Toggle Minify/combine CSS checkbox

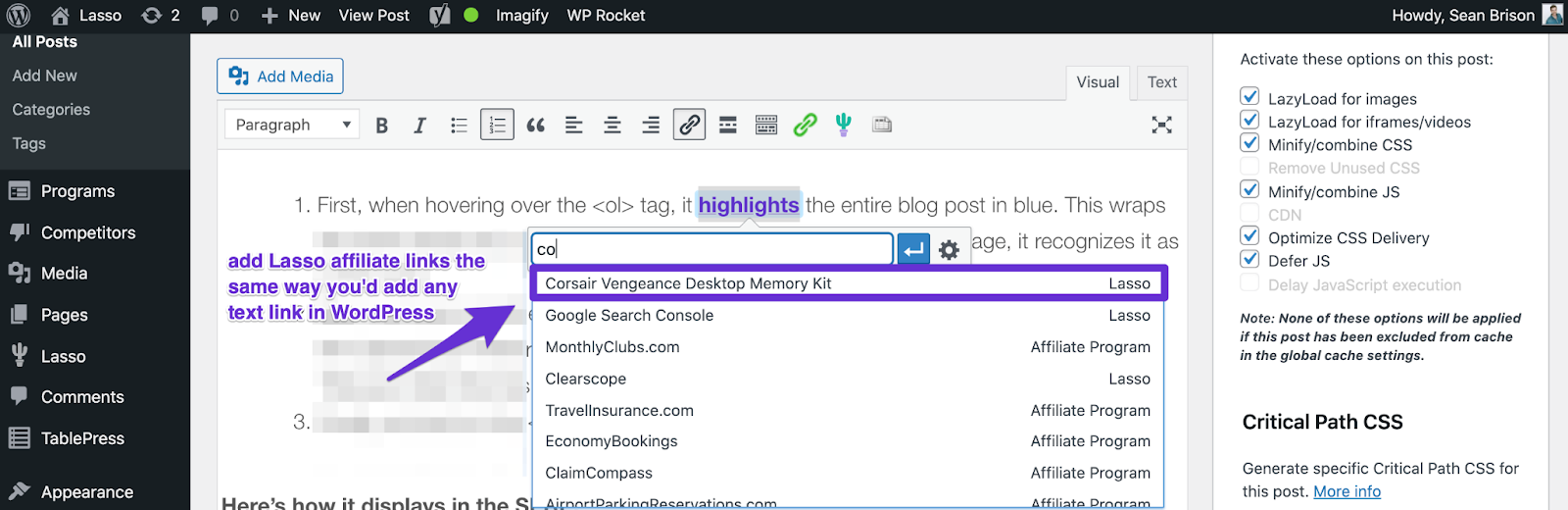coord(1249,142)
